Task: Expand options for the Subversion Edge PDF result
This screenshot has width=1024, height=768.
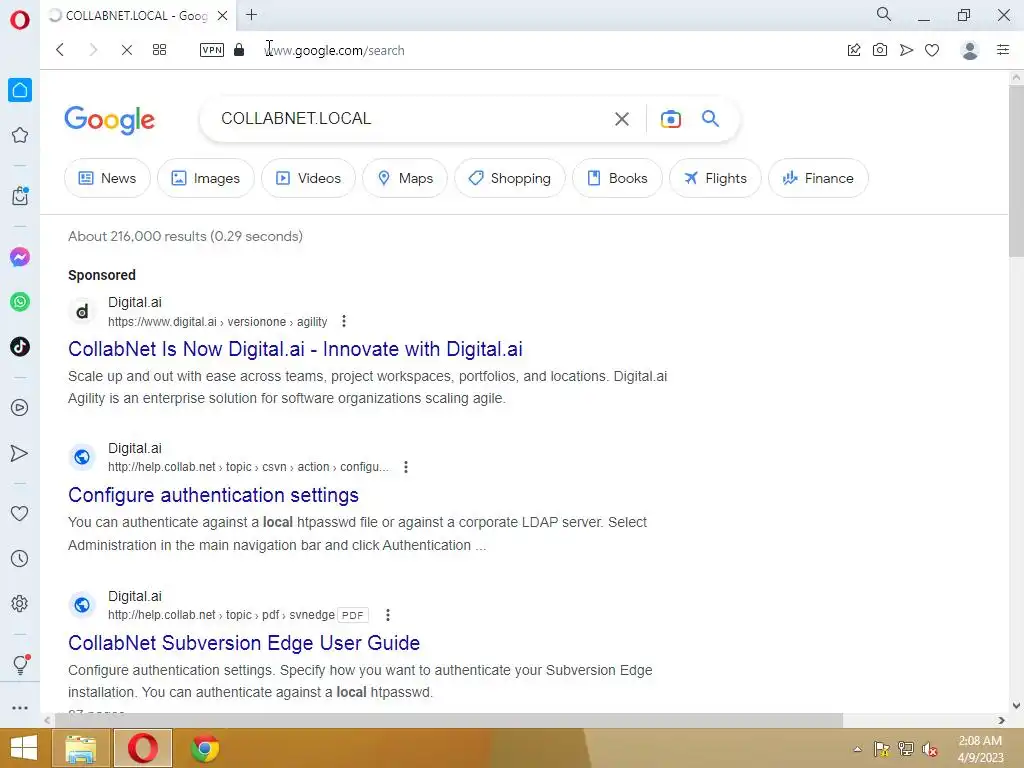Action: (x=387, y=615)
